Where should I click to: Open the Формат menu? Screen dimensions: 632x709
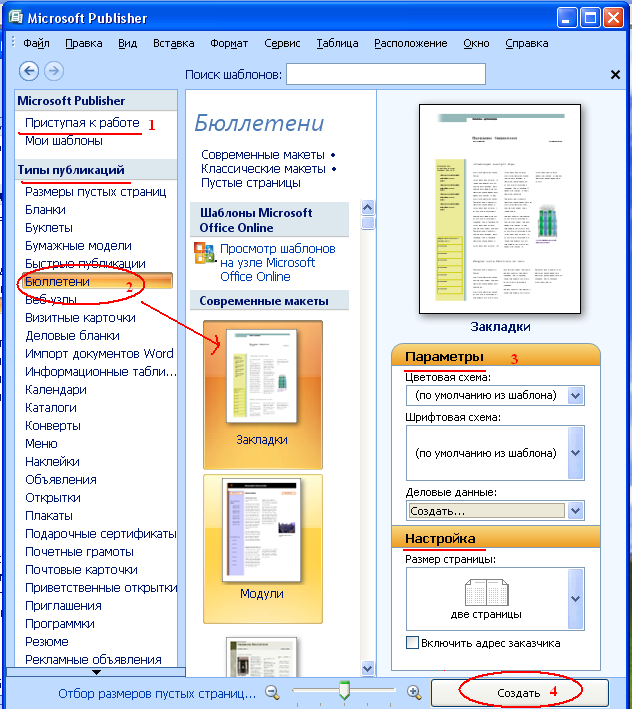[x=229, y=43]
